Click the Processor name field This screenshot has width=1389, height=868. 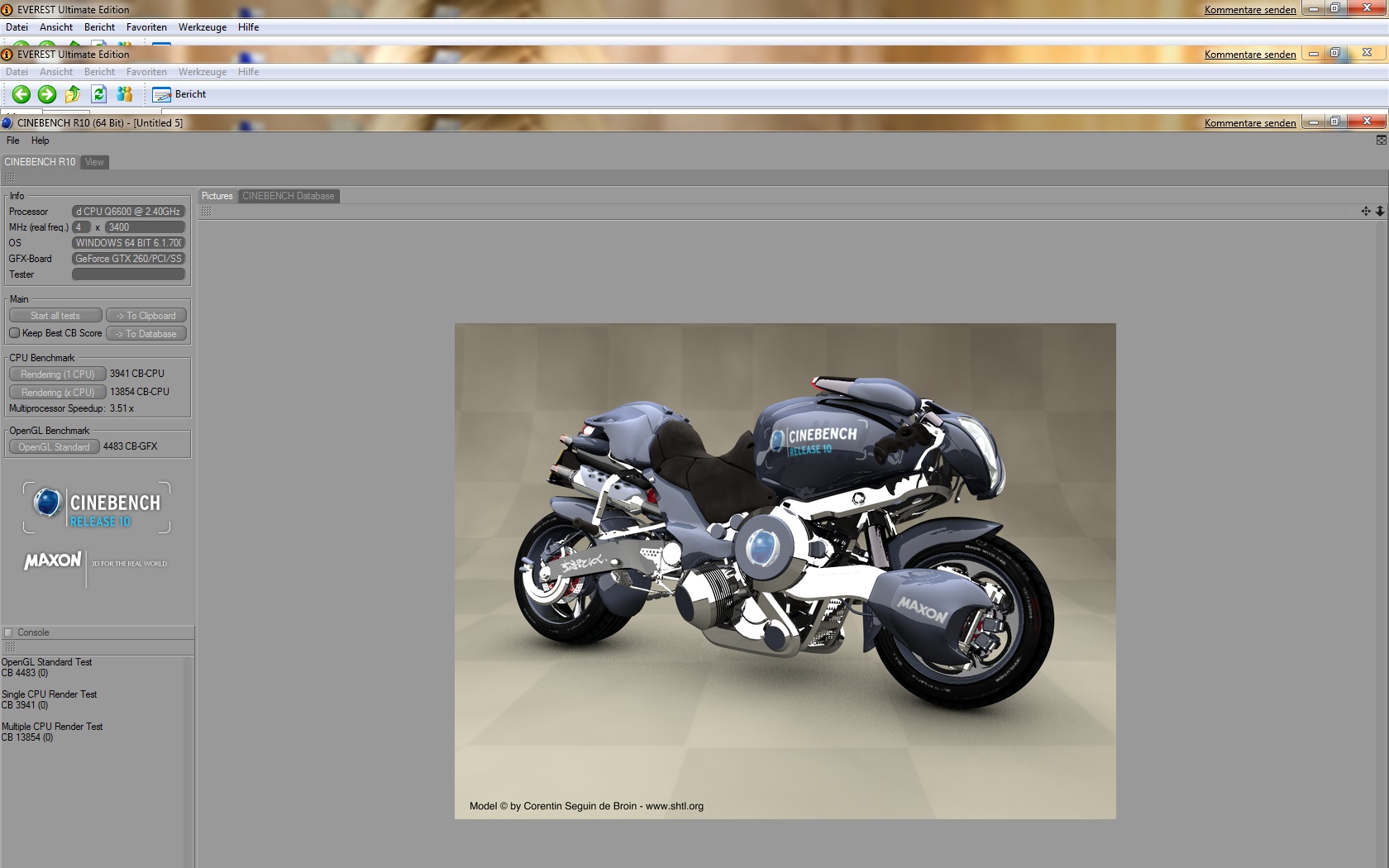point(128,212)
